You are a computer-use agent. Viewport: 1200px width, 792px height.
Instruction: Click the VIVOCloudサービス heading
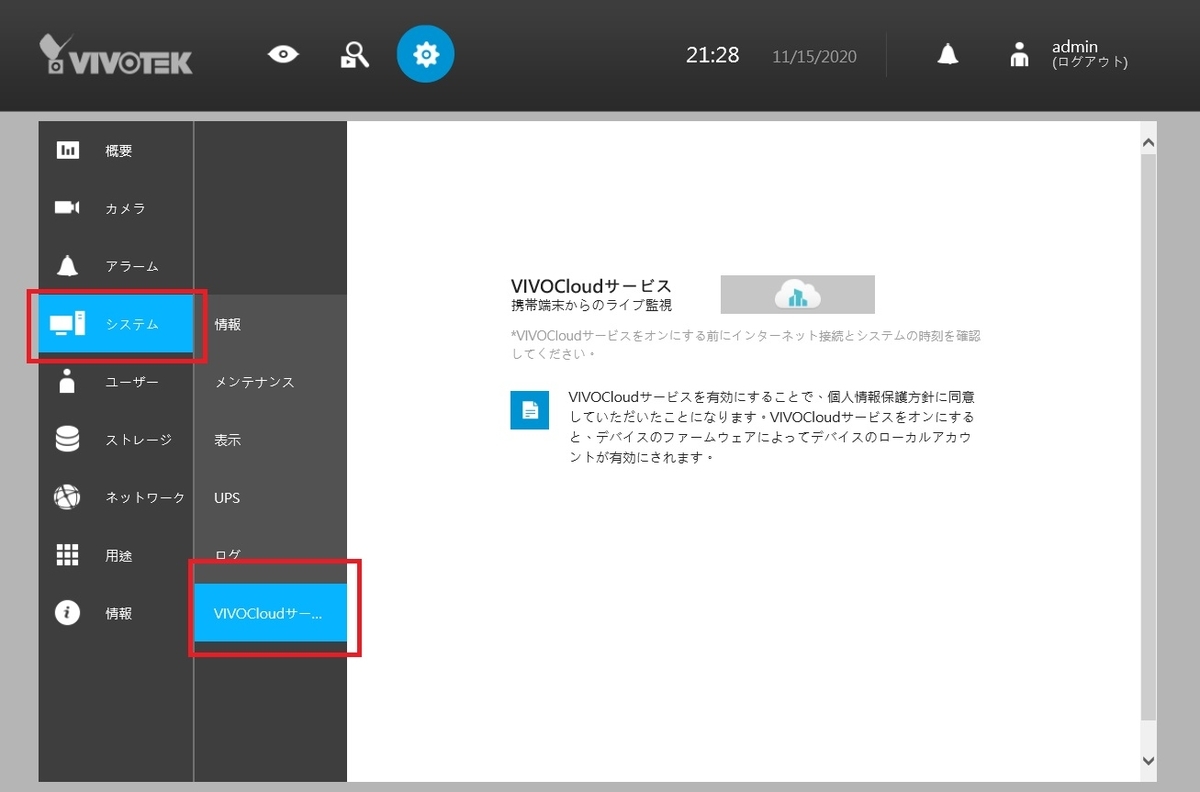tap(591, 287)
